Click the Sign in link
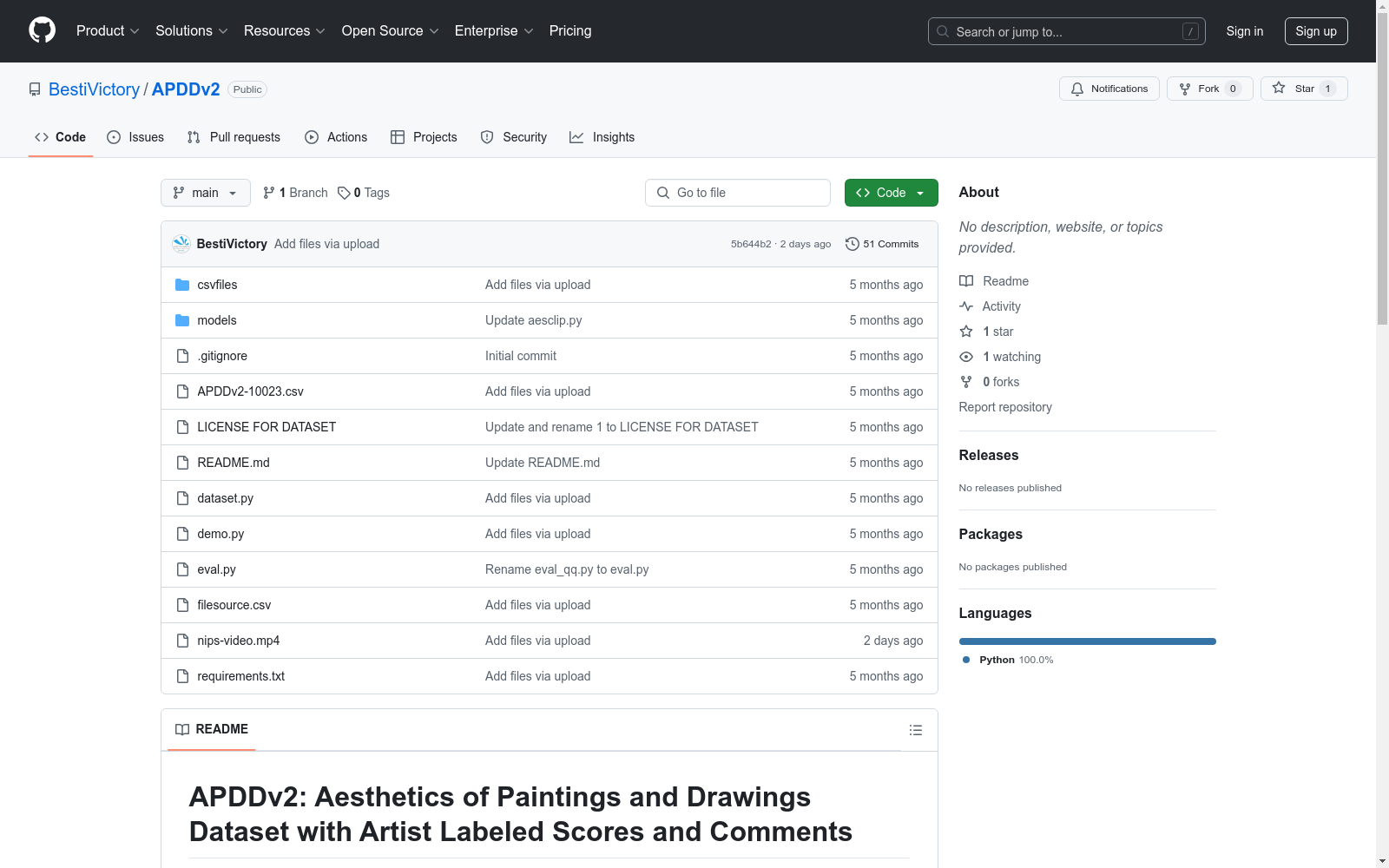This screenshot has width=1389, height=868. [x=1245, y=31]
